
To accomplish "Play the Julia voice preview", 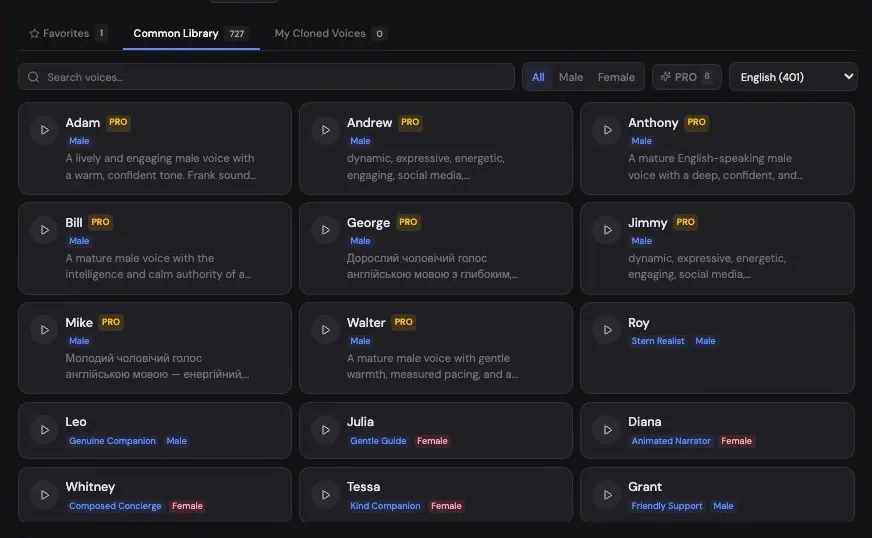I will click(x=326, y=430).
